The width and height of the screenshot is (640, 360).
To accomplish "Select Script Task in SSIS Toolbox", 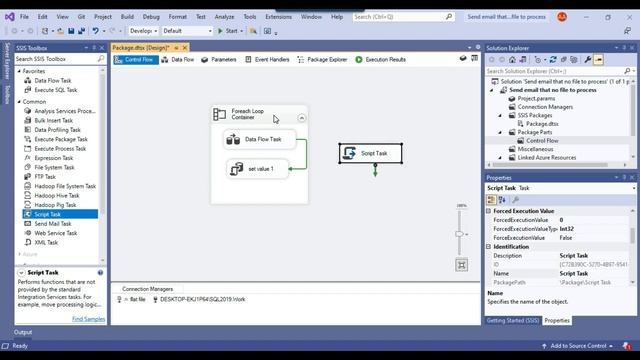I will (x=60, y=214).
